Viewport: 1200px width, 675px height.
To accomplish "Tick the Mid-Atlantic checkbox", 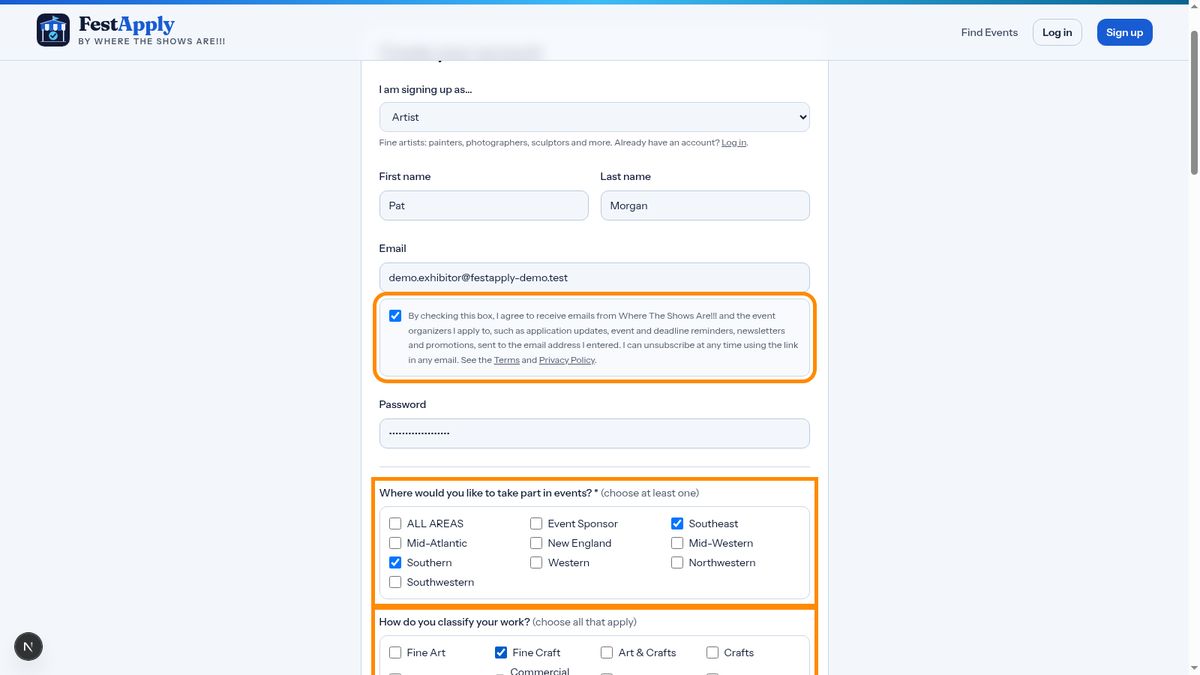I will coord(395,543).
